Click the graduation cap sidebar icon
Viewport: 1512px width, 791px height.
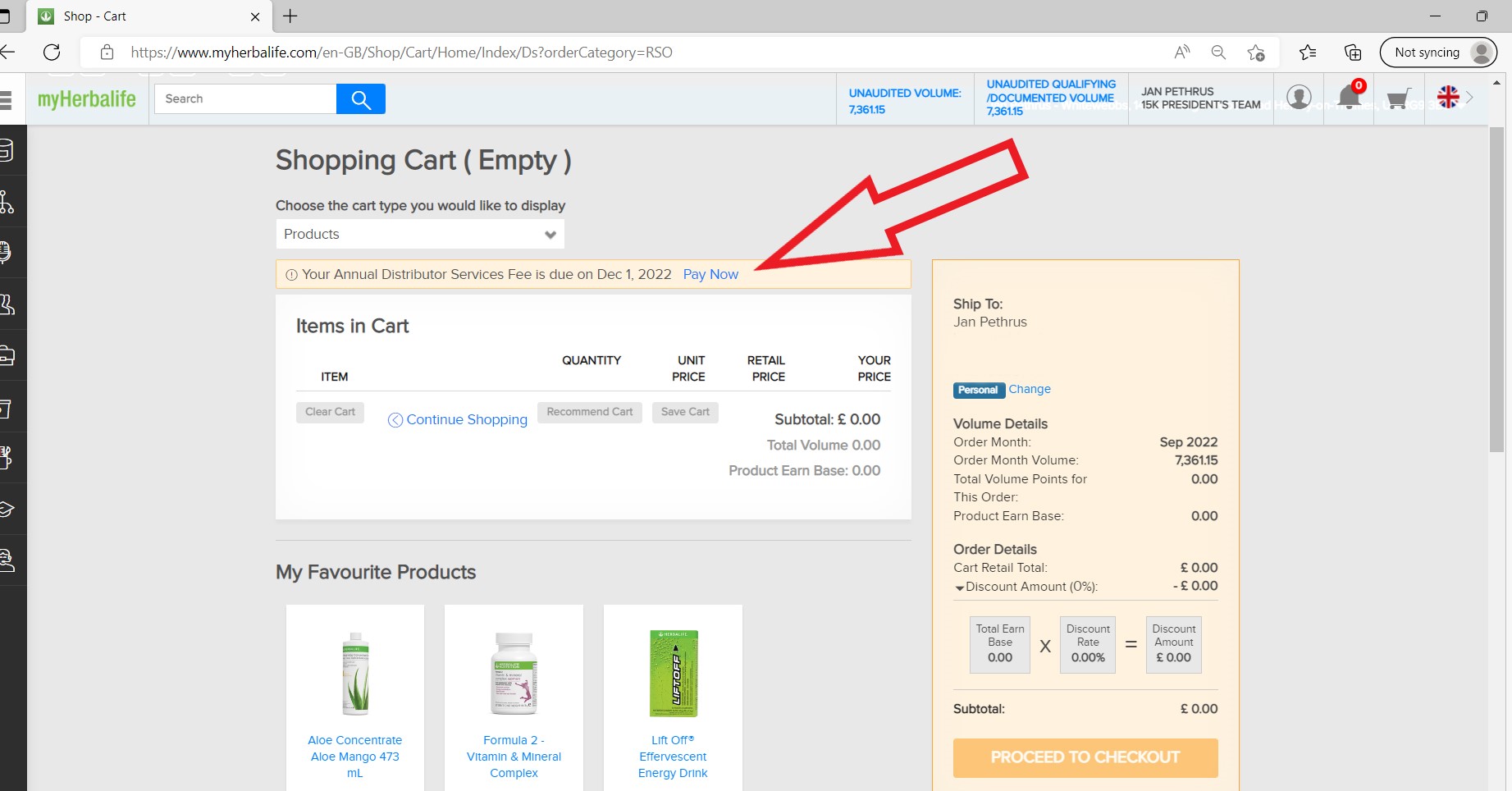pos(7,510)
